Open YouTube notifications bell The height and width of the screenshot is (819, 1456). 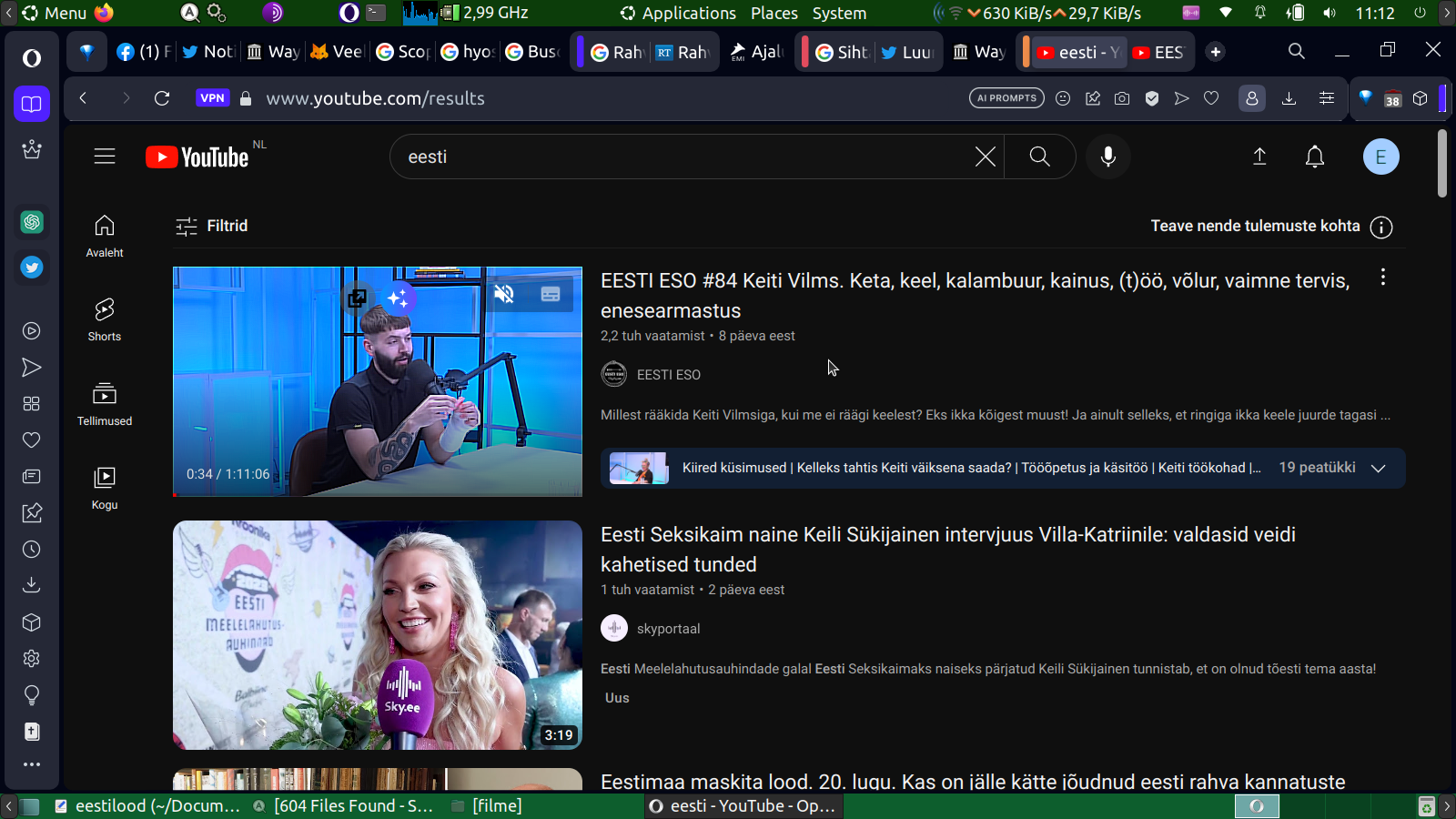1314,157
